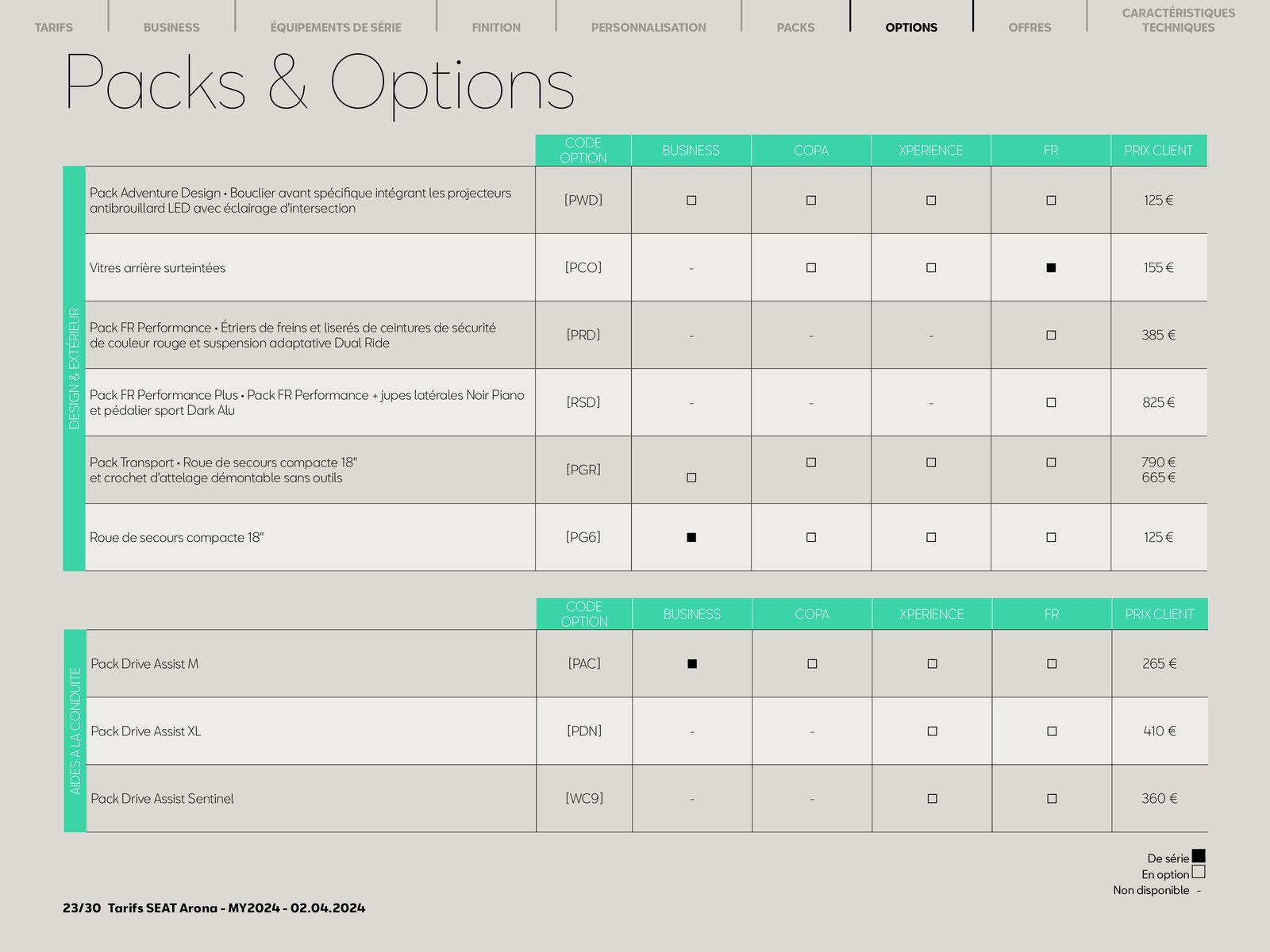Click the [PDN] option code

point(584,731)
